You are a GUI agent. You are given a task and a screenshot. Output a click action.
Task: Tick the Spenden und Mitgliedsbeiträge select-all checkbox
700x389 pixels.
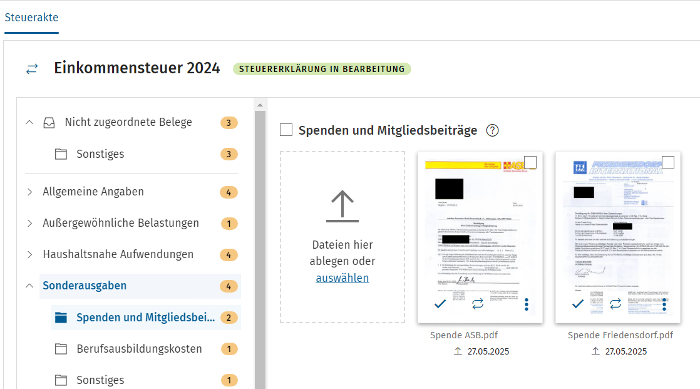tap(286, 130)
